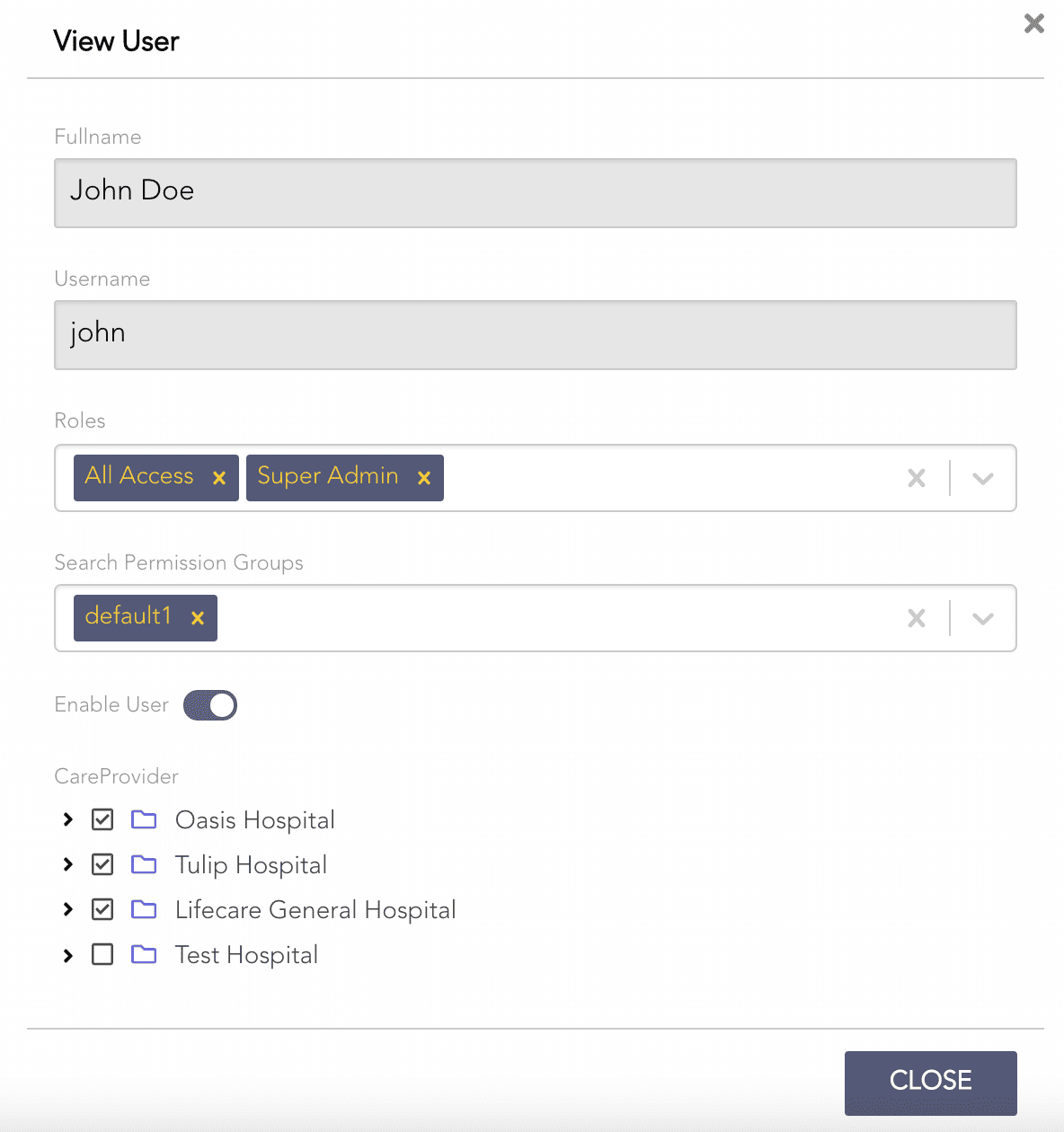Click the Oasis Hospital folder icon
1064x1132 pixels.
[144, 819]
